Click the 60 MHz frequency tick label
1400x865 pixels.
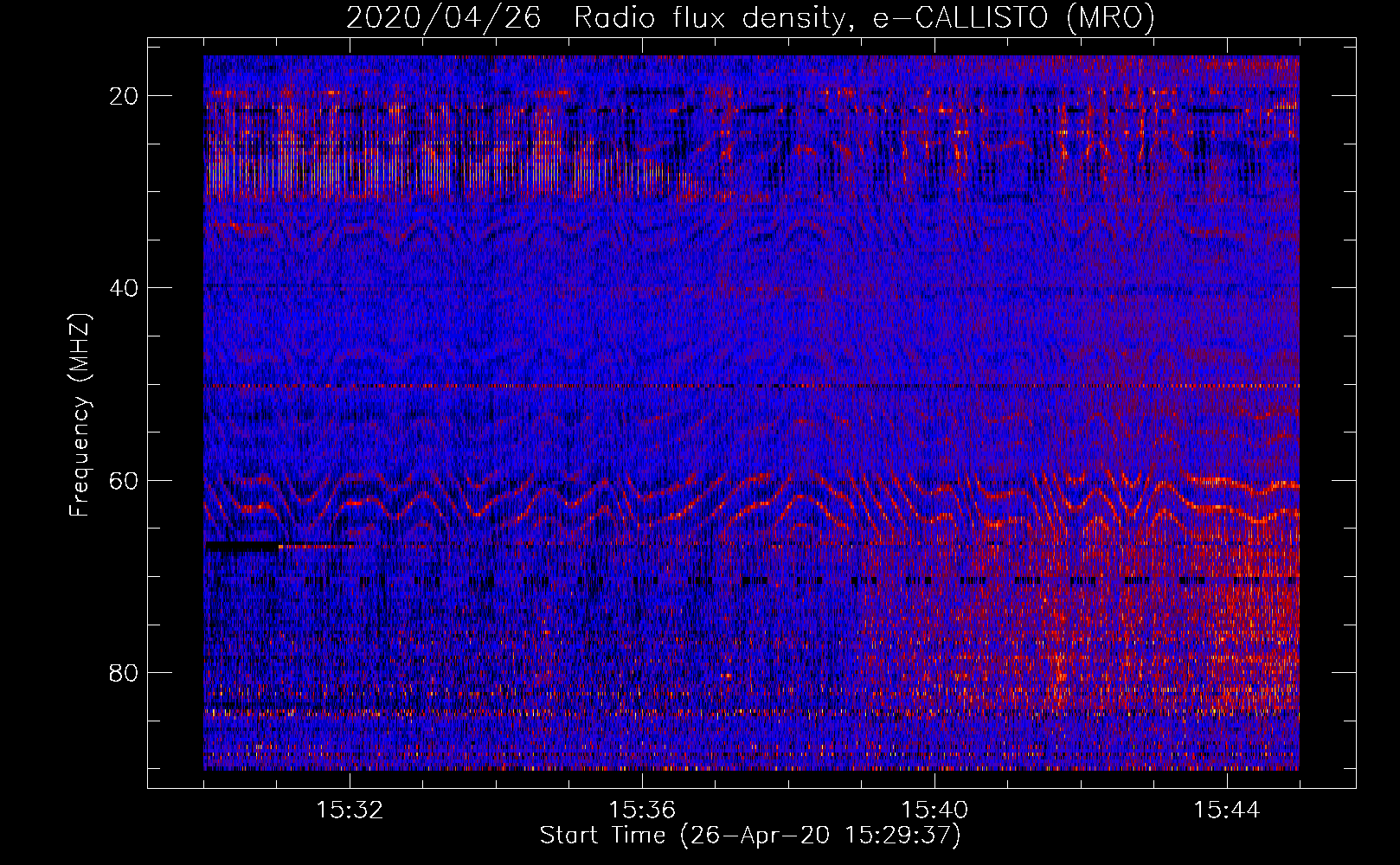[125, 480]
